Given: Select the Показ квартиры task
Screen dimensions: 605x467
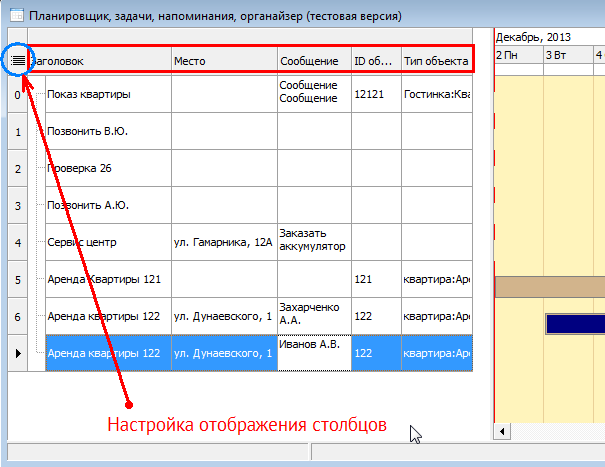Looking at the screenshot, I should coord(90,95).
